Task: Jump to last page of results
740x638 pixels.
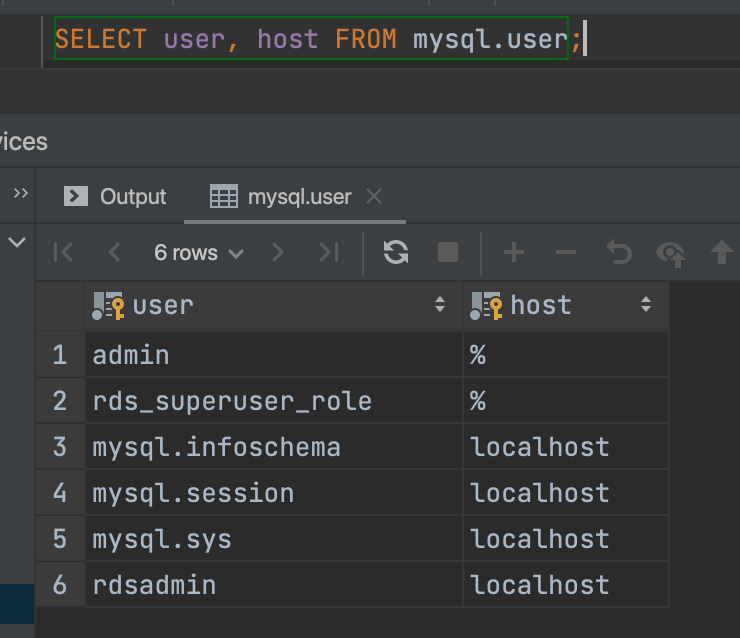Action: (328, 253)
